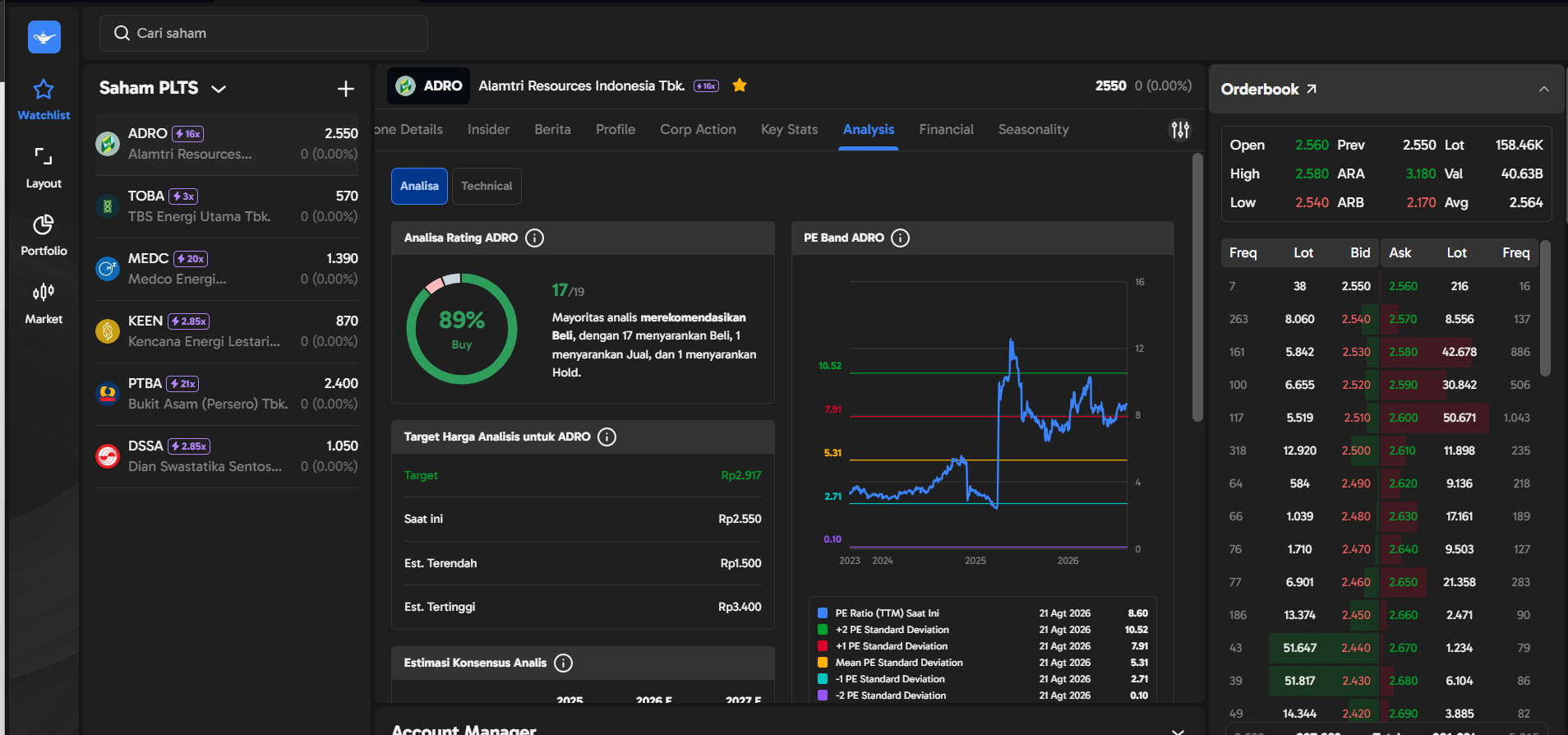1568x735 pixels.
Task: Open the Seasonality tab
Action: tap(1033, 130)
